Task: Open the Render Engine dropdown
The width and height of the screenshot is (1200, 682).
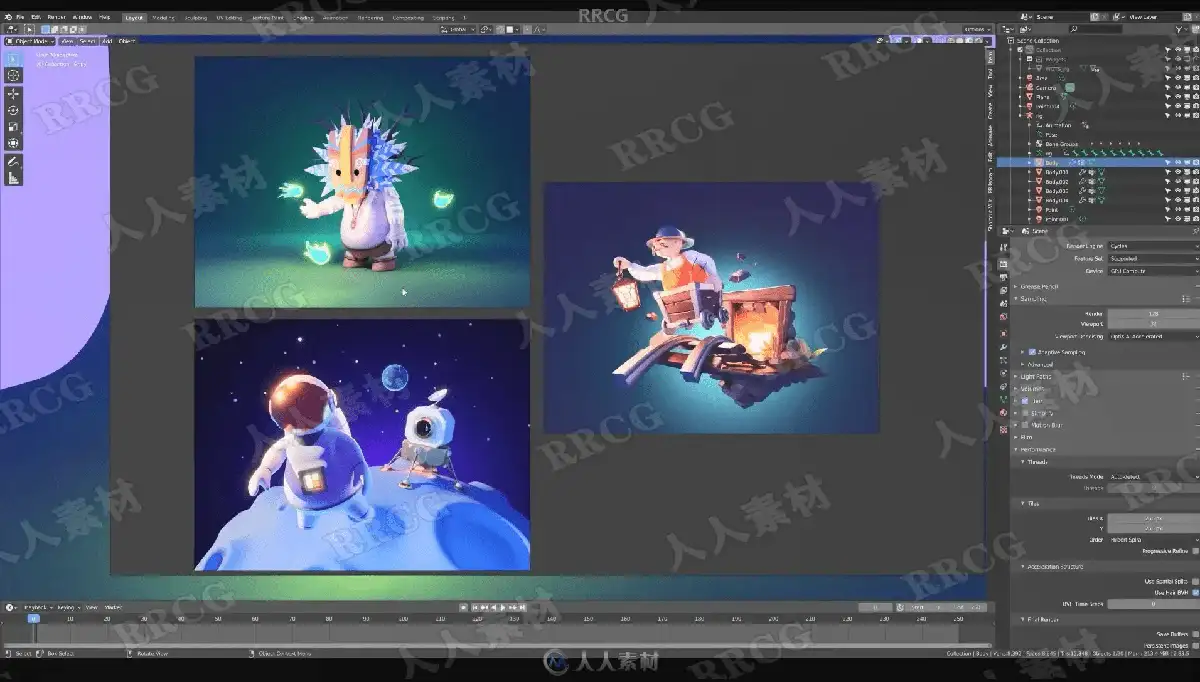Action: [x=1154, y=246]
